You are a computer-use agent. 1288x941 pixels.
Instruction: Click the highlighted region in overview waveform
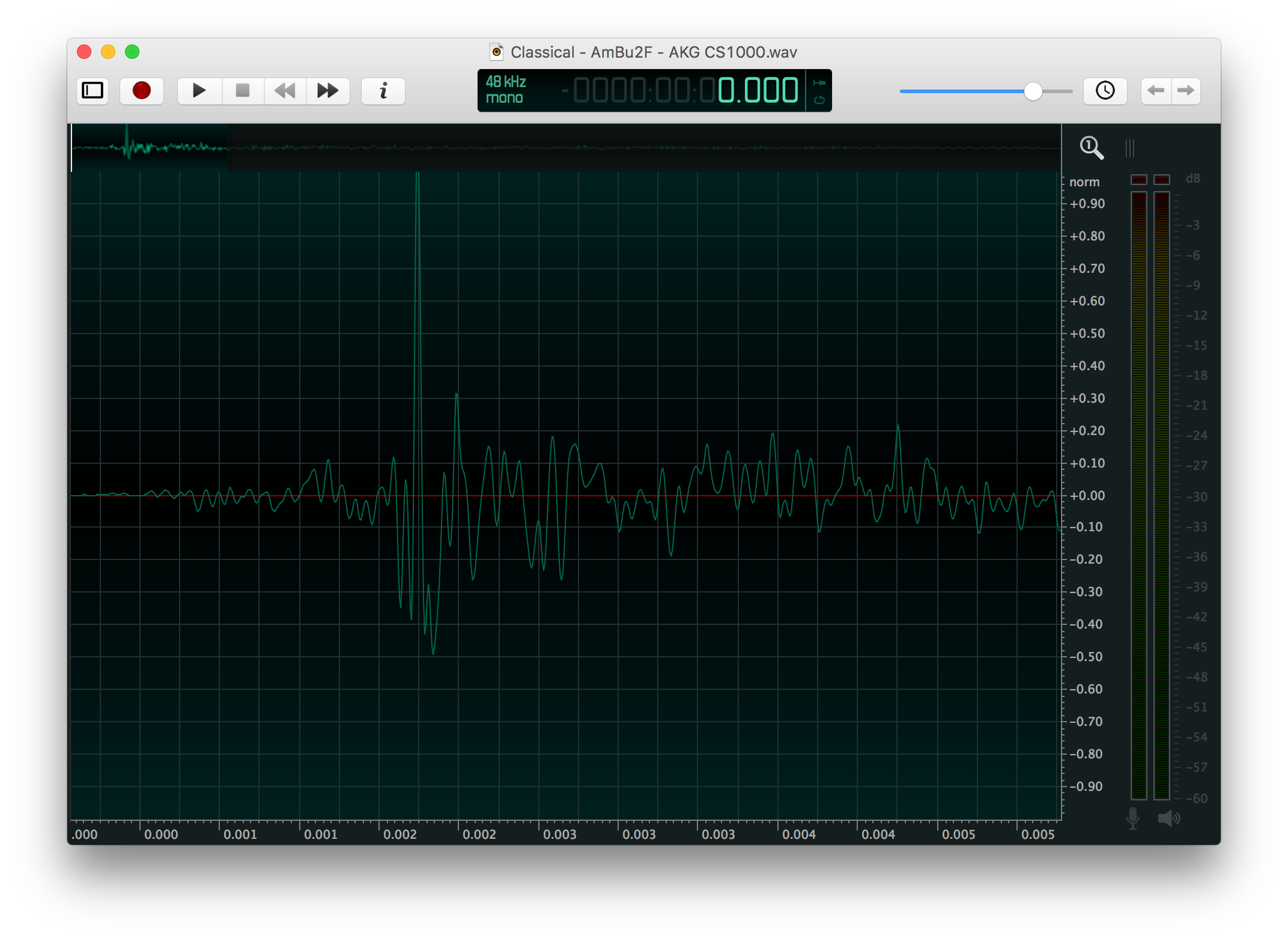coord(150,147)
